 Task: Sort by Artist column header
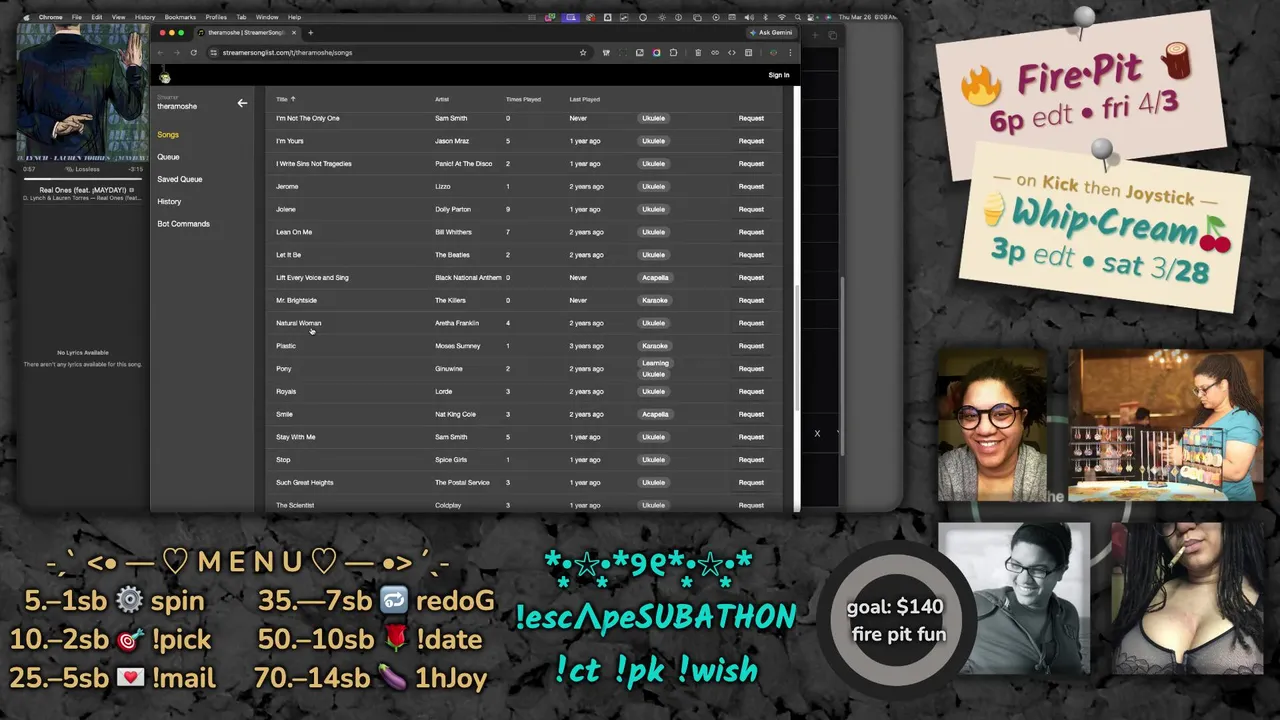pos(442,99)
